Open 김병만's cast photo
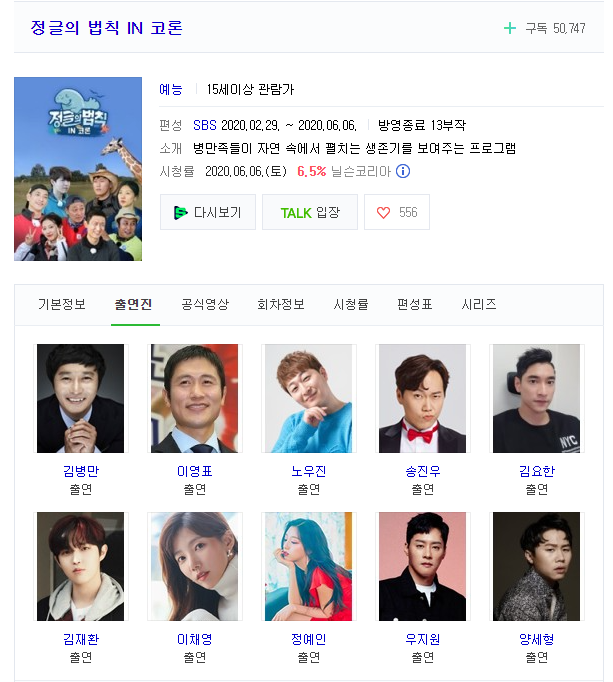 point(80,398)
